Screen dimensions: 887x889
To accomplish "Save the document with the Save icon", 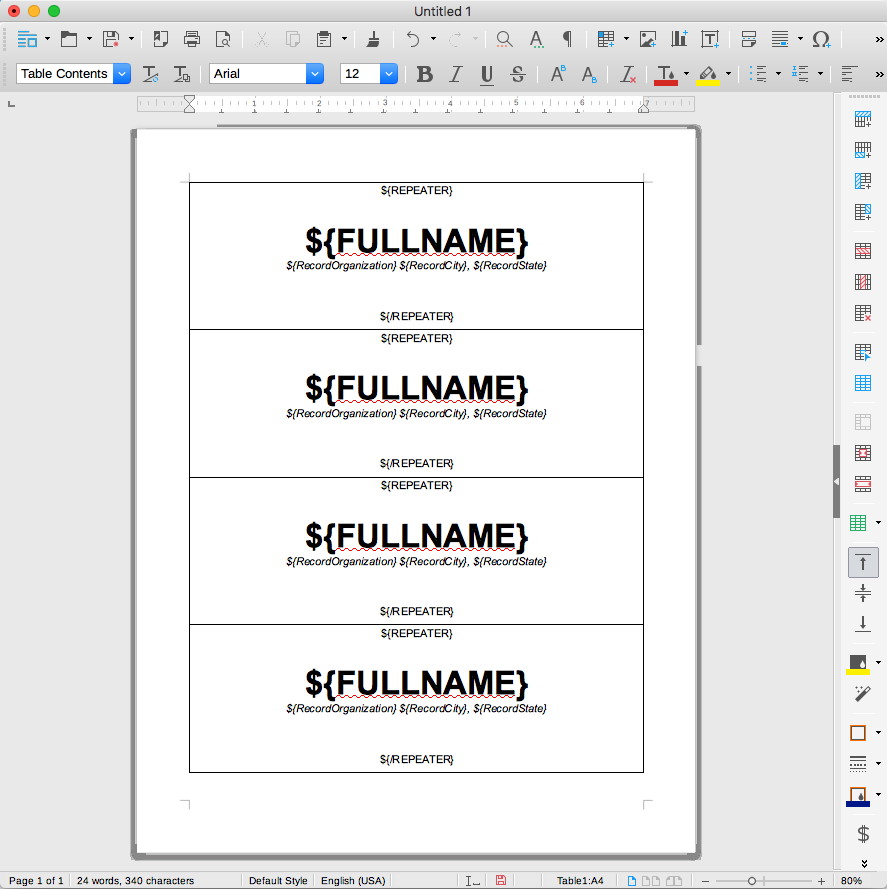I will pyautogui.click(x=111, y=39).
